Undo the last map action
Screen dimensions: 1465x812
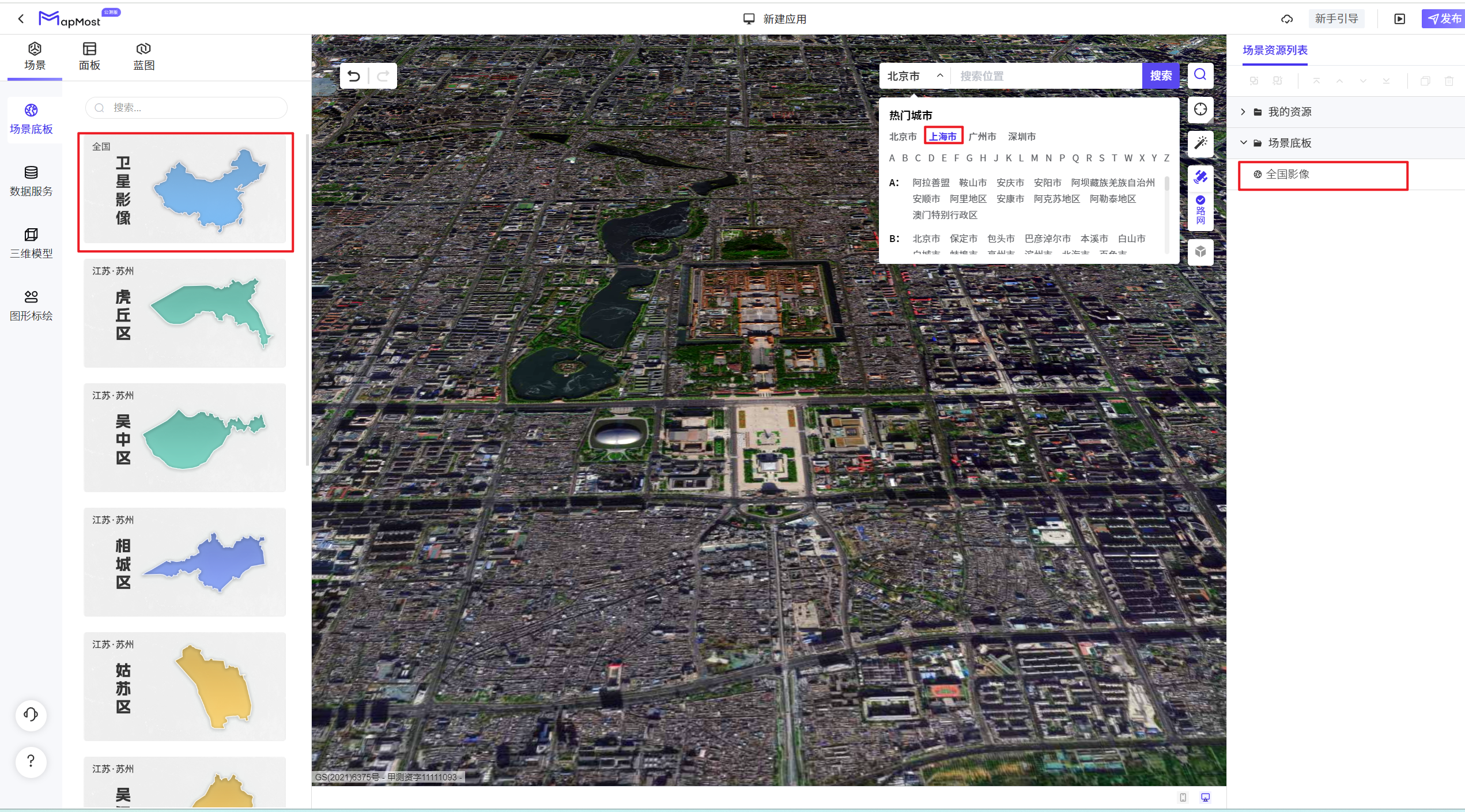354,76
